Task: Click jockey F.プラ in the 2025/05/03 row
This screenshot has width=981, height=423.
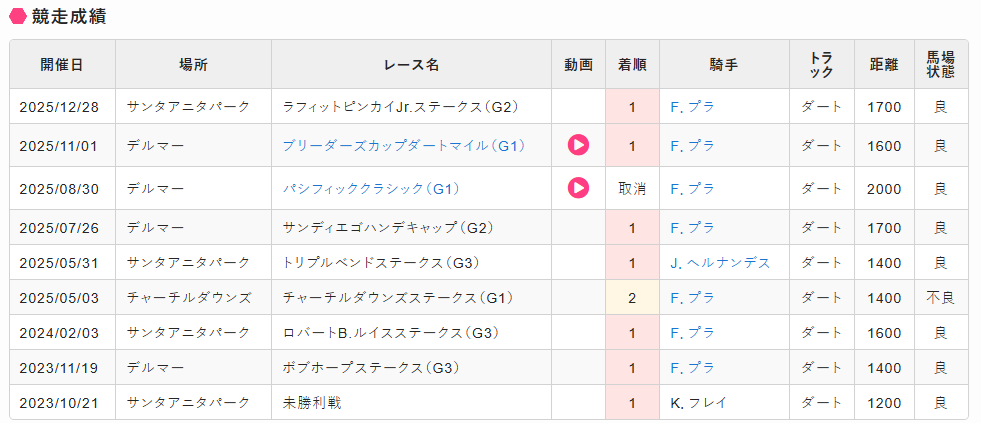Action: point(692,298)
